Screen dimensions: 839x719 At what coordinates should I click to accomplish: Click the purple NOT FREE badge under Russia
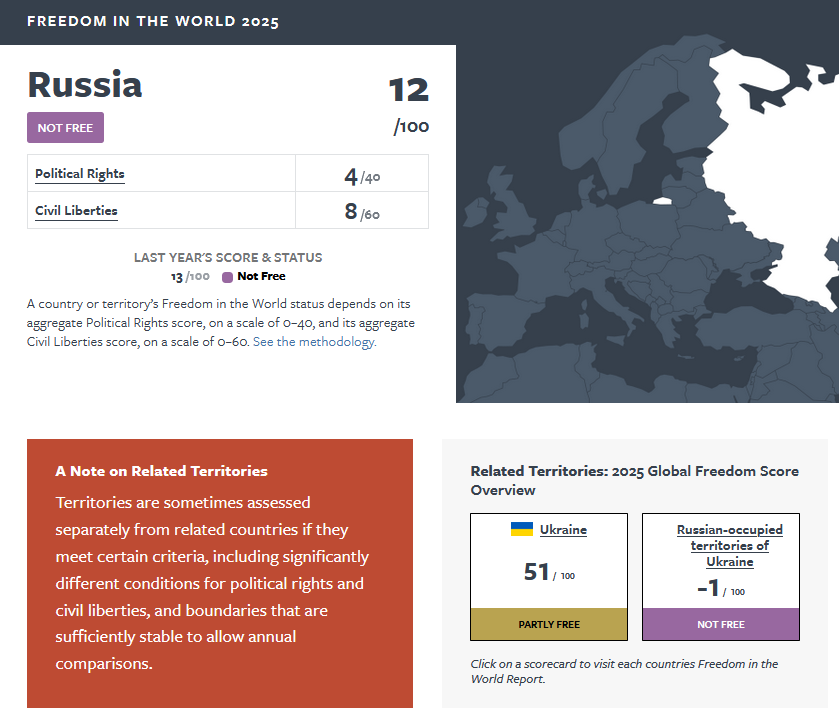pyautogui.click(x=65, y=127)
